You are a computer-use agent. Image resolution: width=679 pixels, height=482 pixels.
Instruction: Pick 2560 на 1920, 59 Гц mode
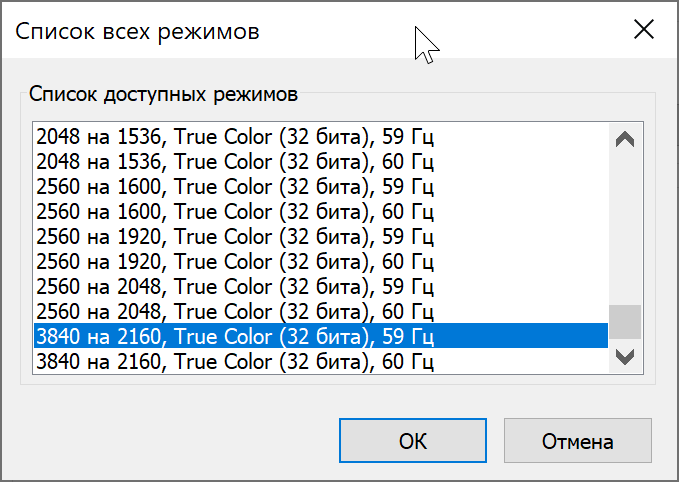[x=235, y=236]
